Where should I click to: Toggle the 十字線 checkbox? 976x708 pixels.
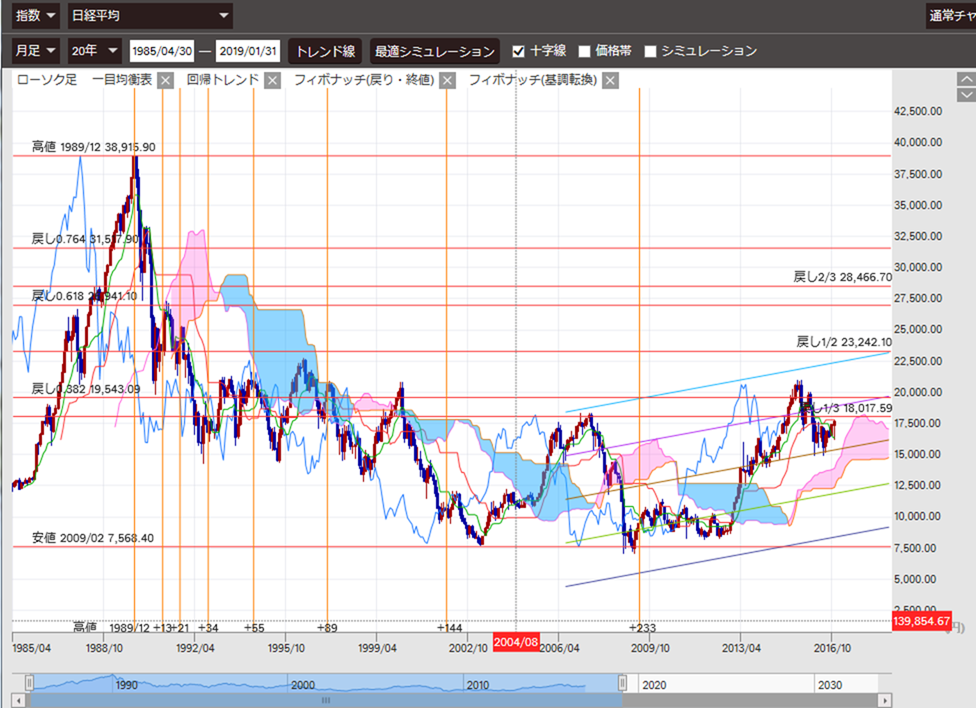click(x=518, y=51)
